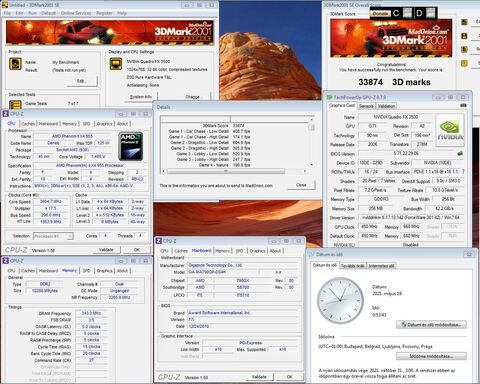
Task: Click the yellow Project icon in 3DMark
Action: tap(15, 64)
